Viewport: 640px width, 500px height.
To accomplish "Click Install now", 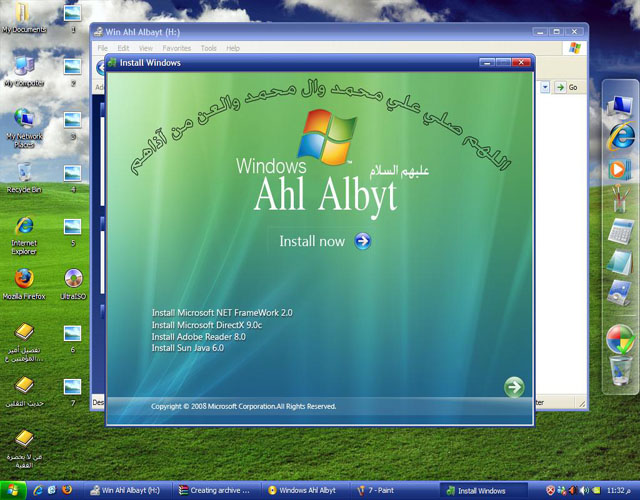I will [x=312, y=241].
